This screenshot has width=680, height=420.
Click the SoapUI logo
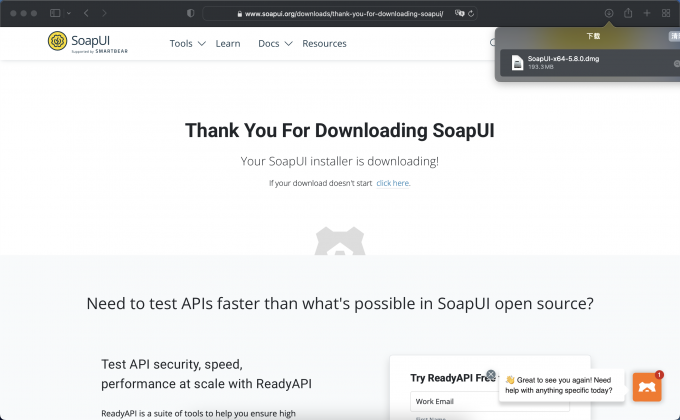[x=88, y=42]
